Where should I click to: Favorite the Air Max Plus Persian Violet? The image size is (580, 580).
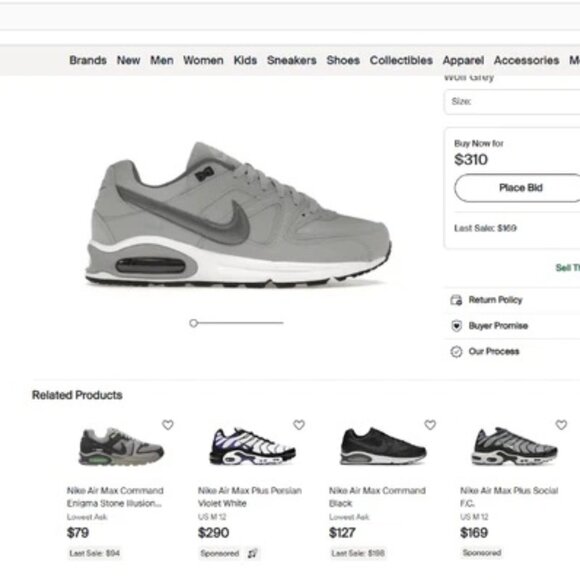coord(299,425)
